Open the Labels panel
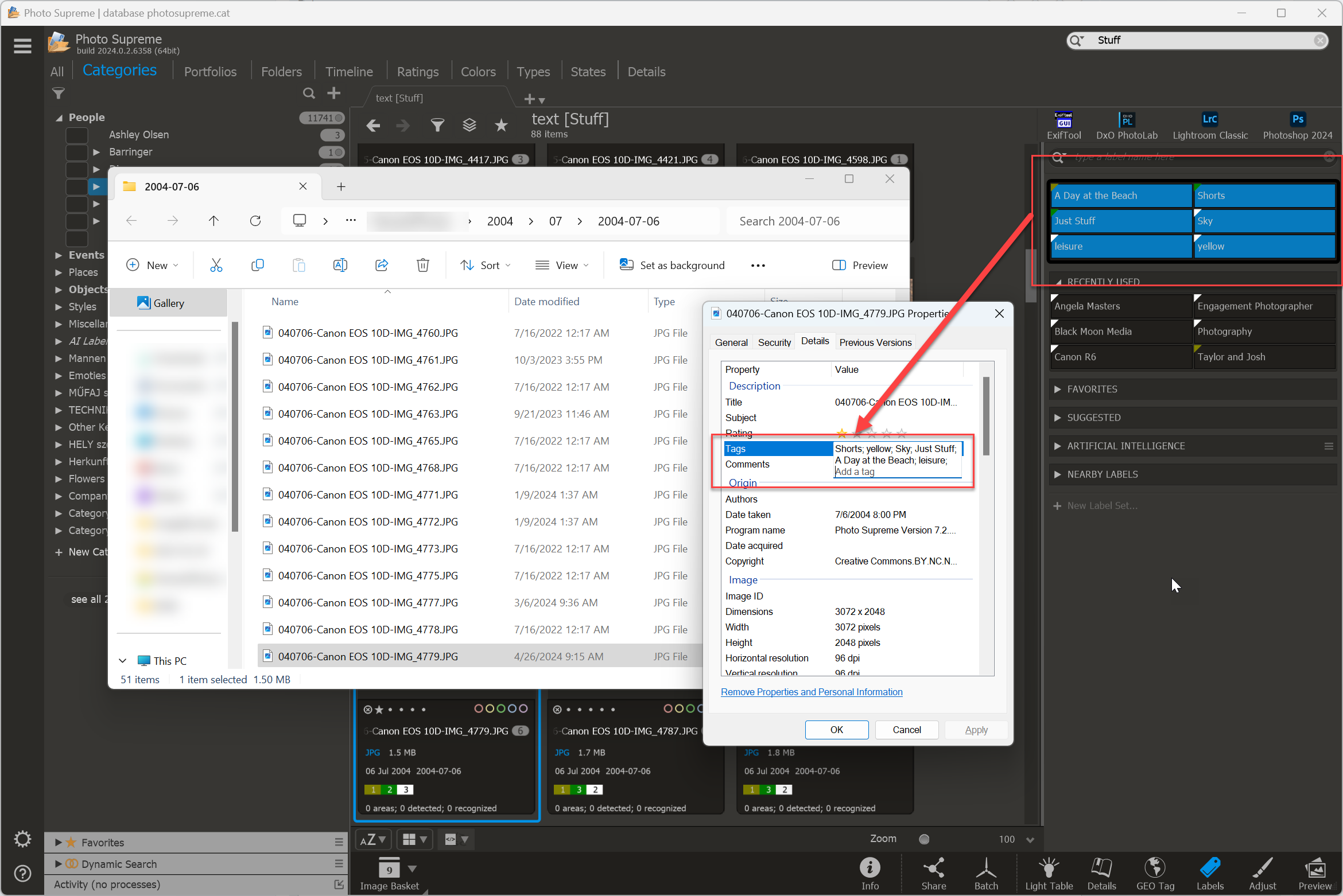 pos(1210,874)
